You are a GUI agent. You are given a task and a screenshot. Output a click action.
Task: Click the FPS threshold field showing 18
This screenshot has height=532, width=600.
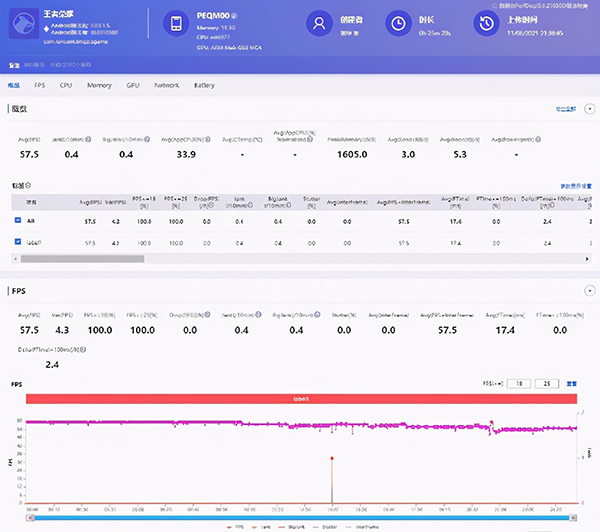(518, 383)
